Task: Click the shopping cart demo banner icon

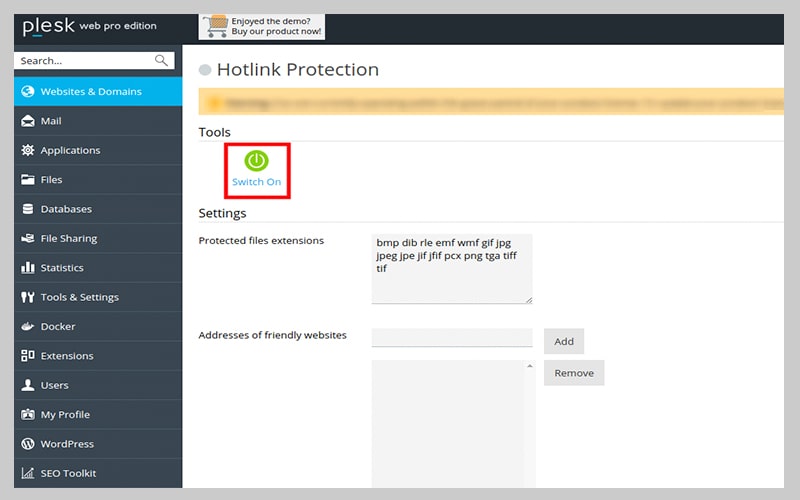Action: pos(214,27)
